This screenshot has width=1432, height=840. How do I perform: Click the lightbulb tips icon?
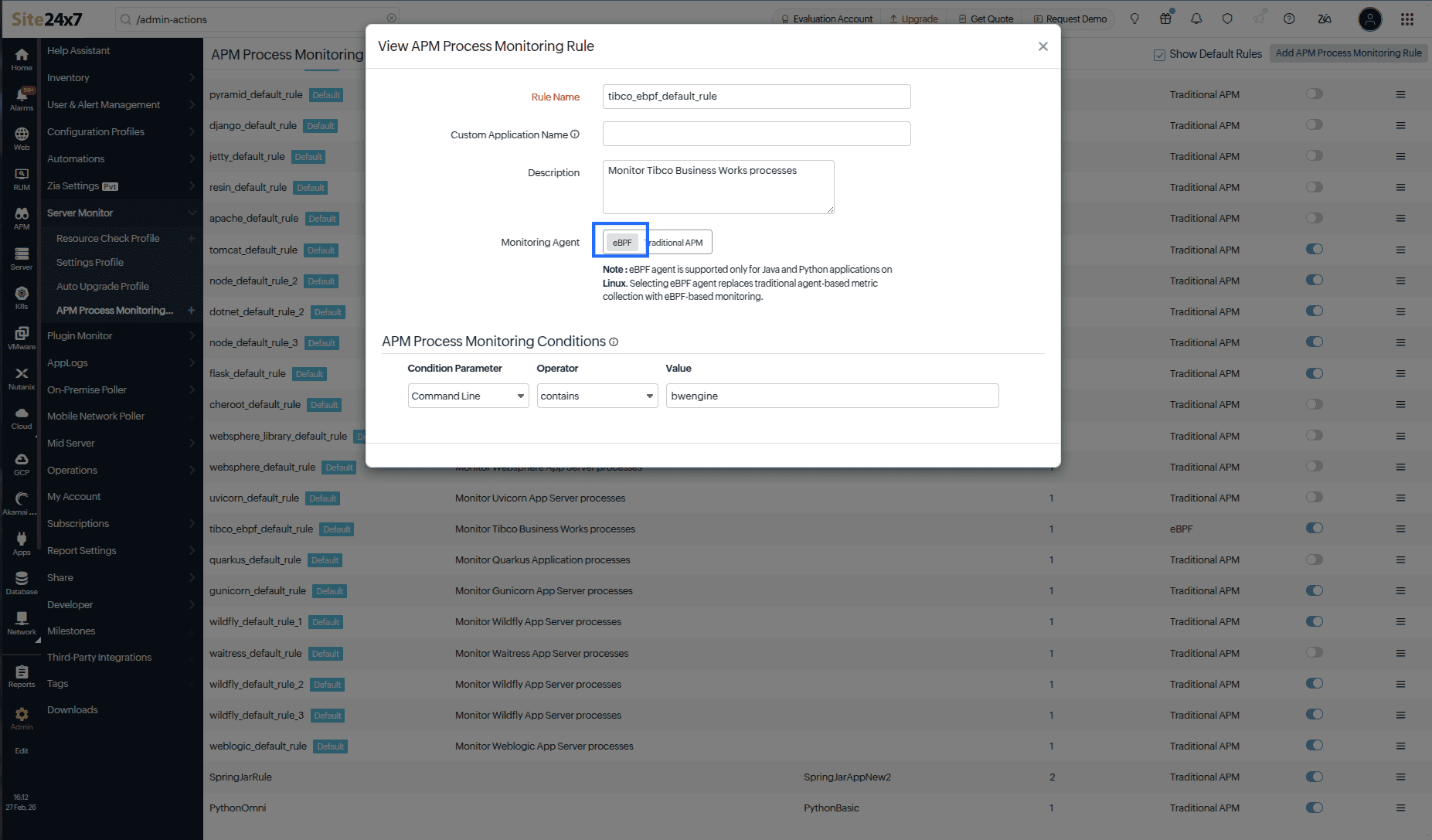click(x=1134, y=19)
